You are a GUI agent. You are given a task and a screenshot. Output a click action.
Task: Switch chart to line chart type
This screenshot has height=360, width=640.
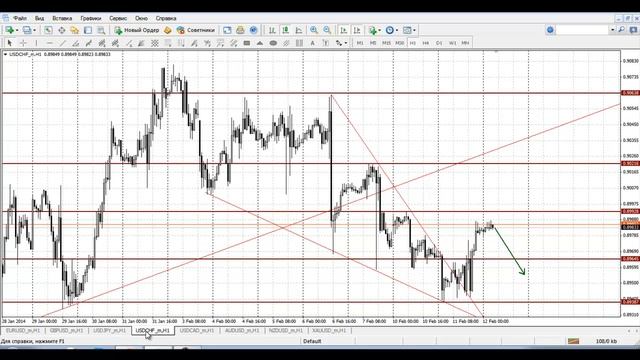[x=299, y=30]
